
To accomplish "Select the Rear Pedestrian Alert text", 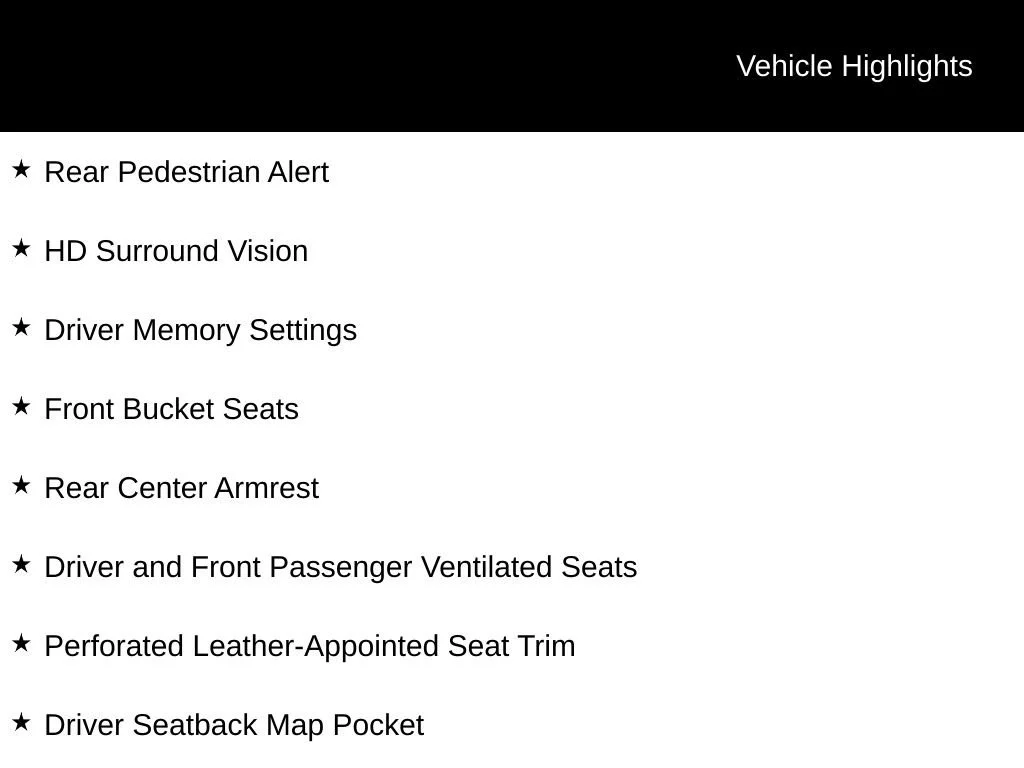I will (x=187, y=172).
